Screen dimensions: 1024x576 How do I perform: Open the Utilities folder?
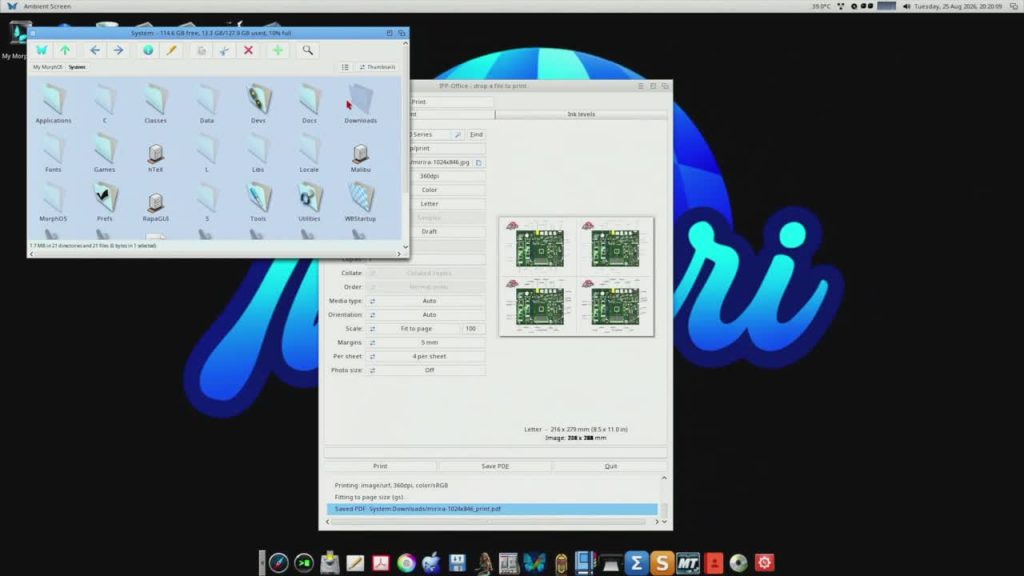310,202
